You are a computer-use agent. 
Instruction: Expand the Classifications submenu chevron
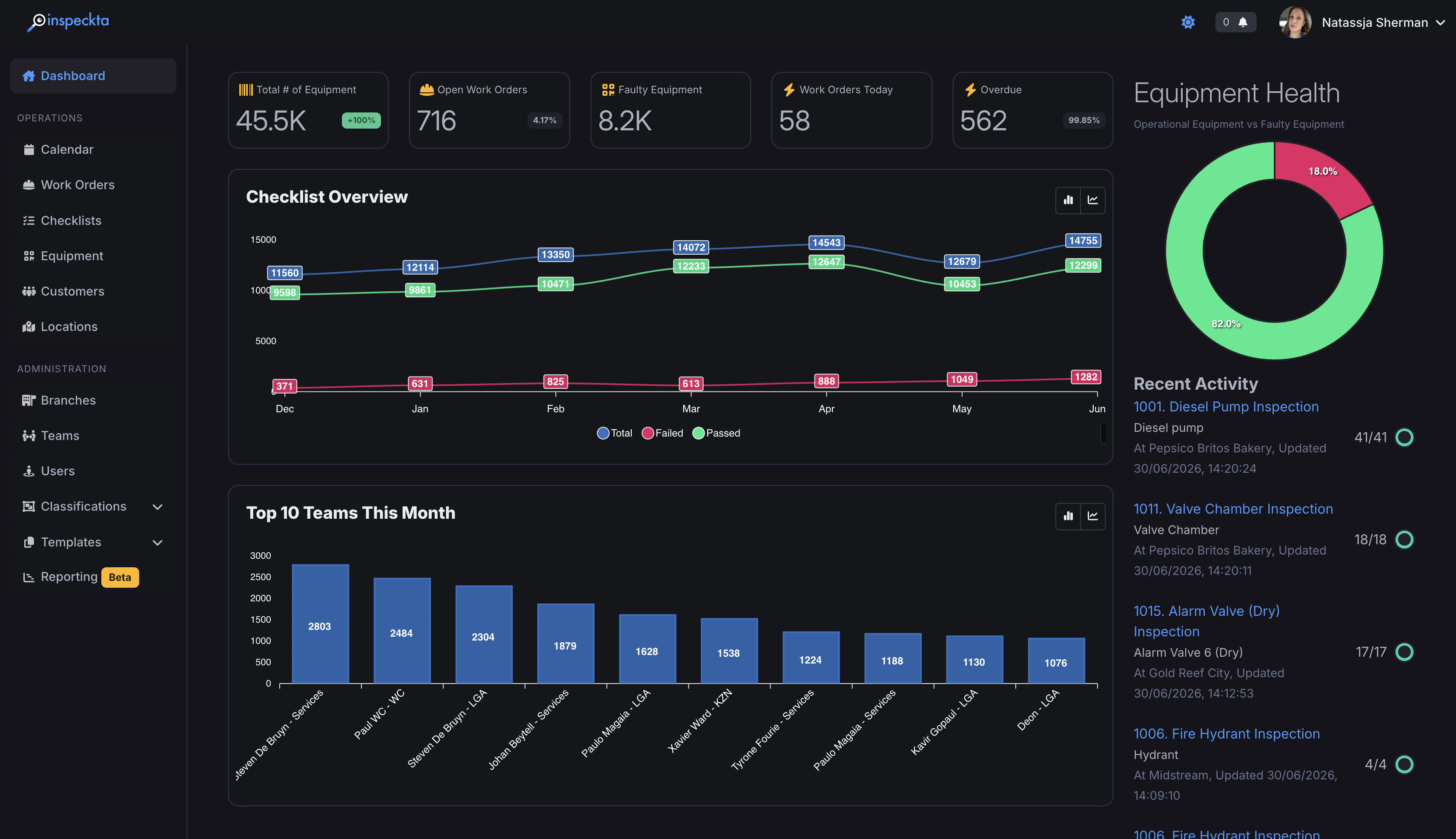pyautogui.click(x=157, y=507)
